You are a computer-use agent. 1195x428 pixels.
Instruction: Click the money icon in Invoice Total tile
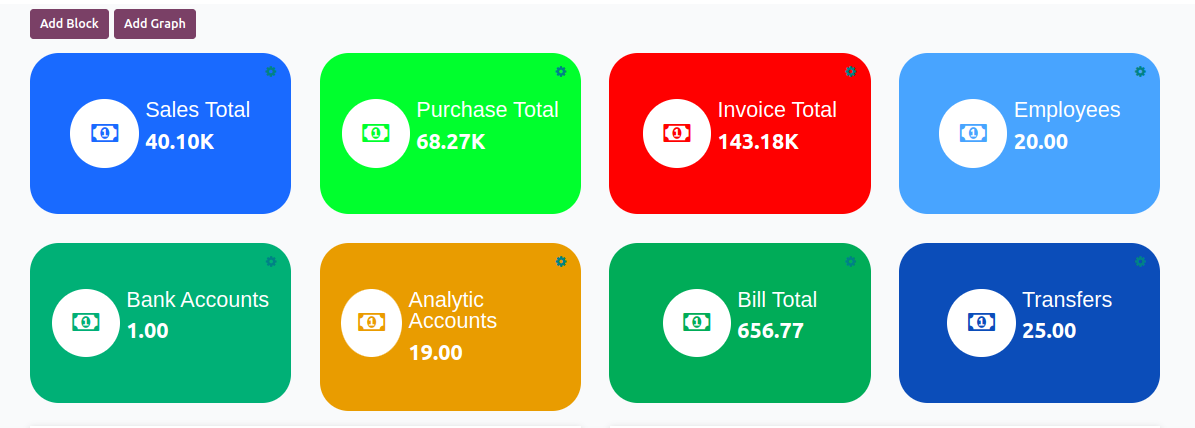[x=677, y=133]
